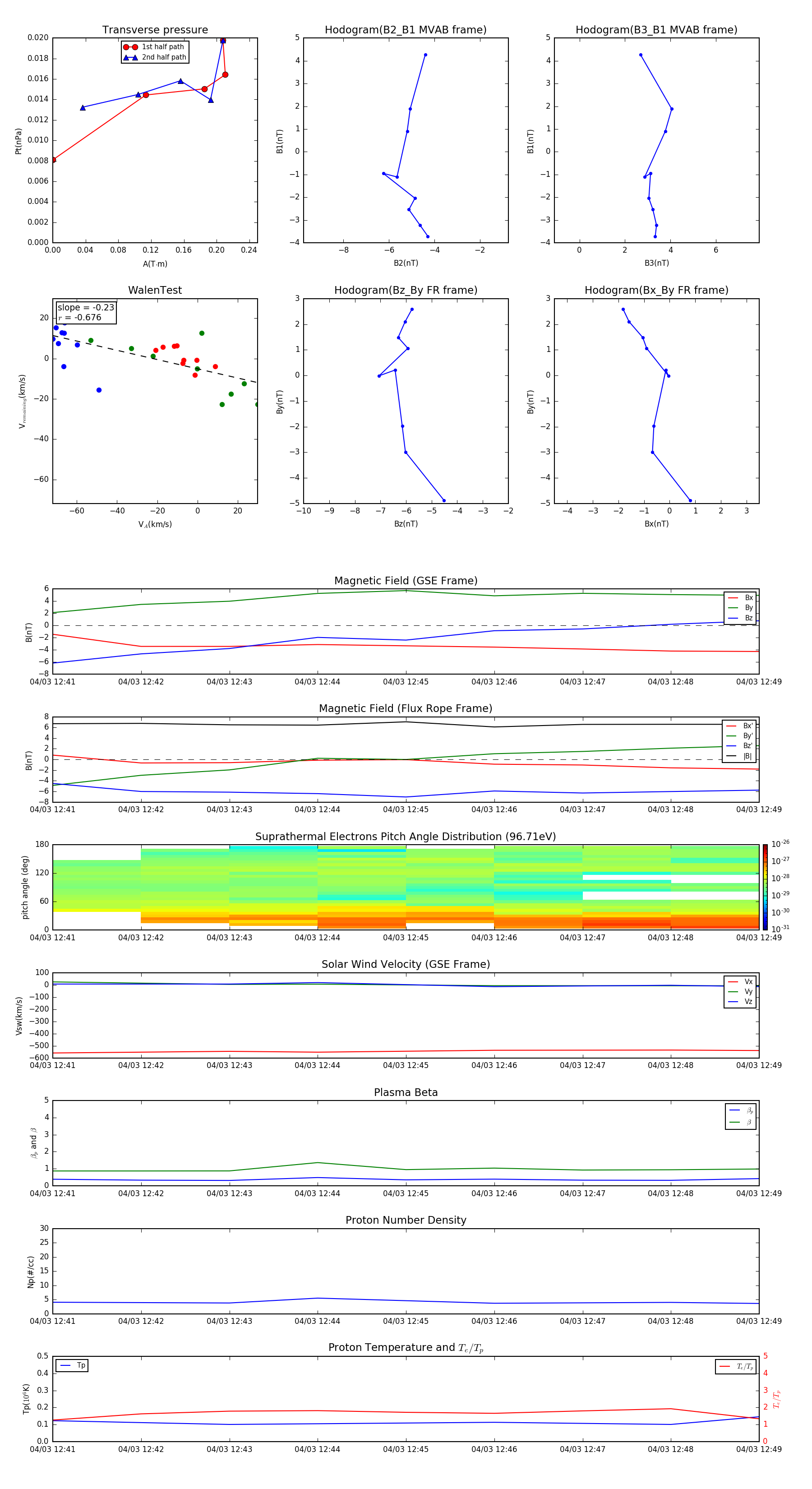Click the Vy legend entry in solar wind plot
This screenshot has width=812, height=1489.
(740, 992)
